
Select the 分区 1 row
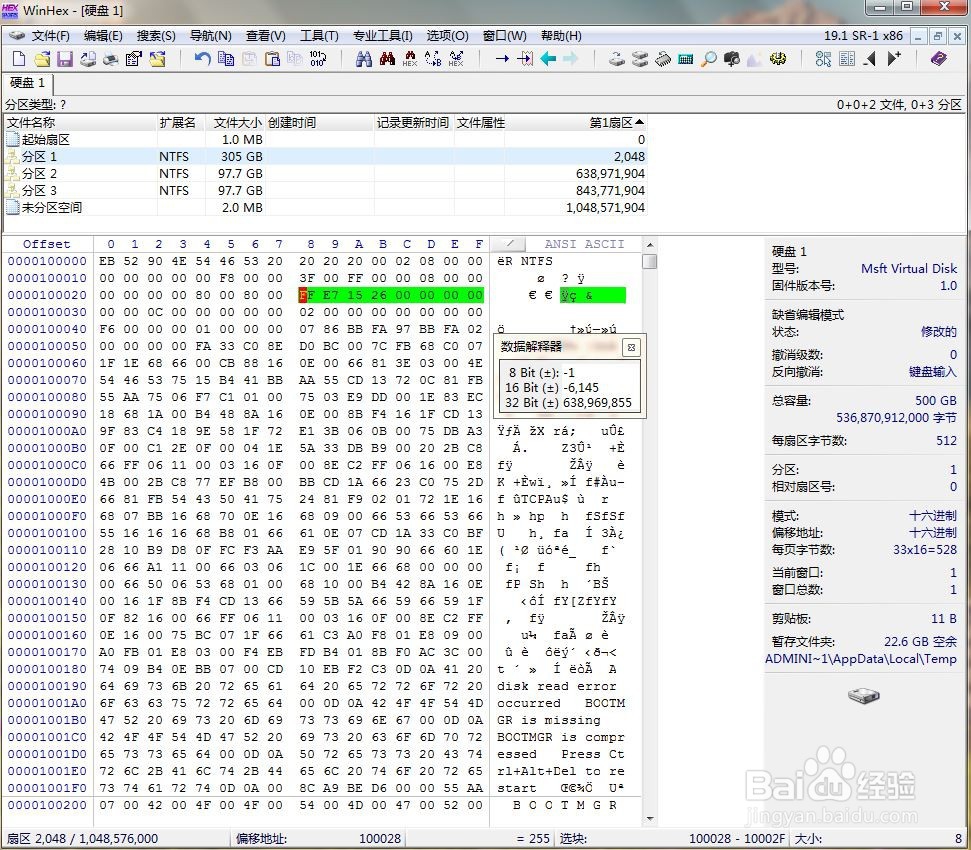(x=326, y=157)
